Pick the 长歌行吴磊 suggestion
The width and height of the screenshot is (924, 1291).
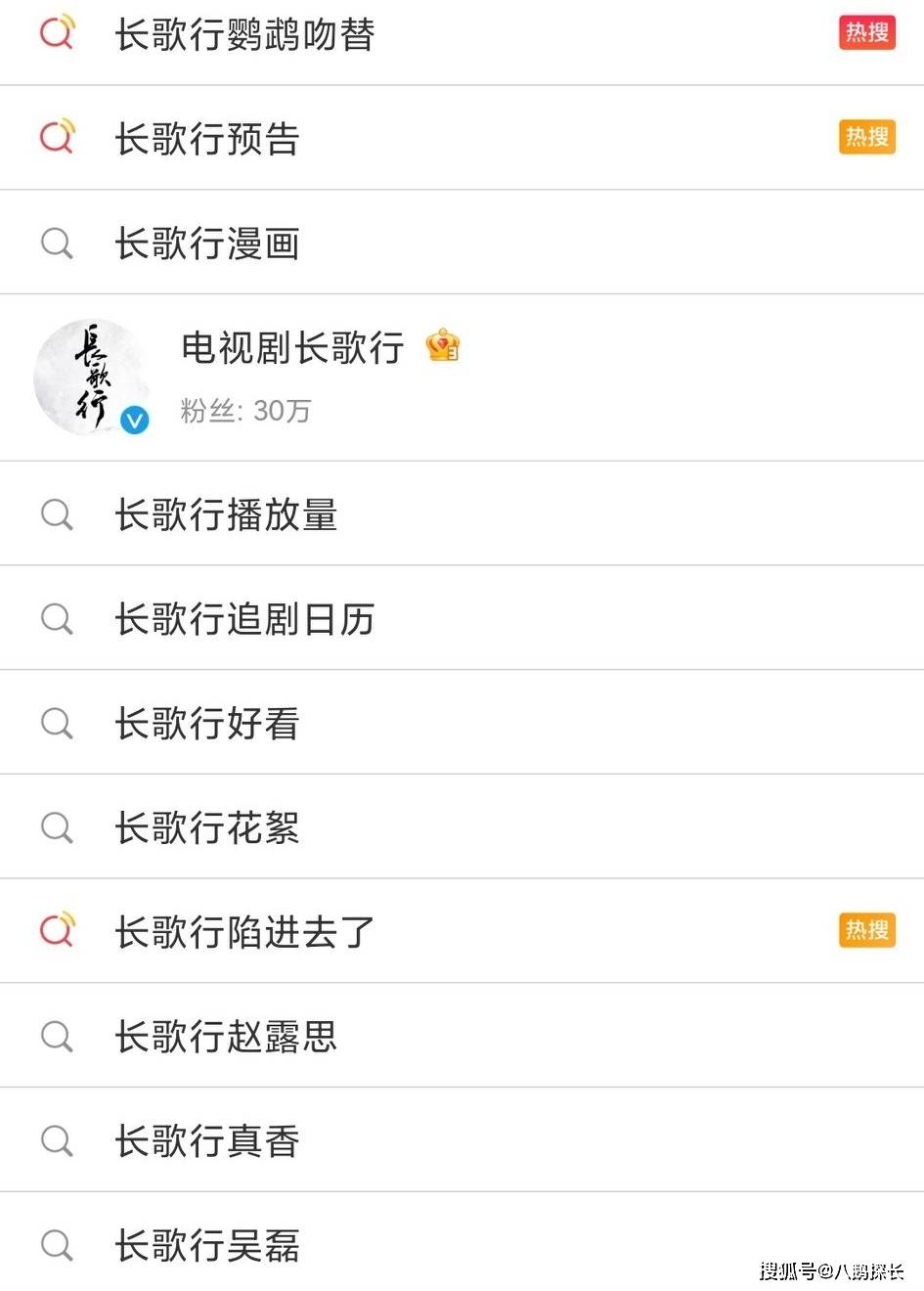point(462,1244)
